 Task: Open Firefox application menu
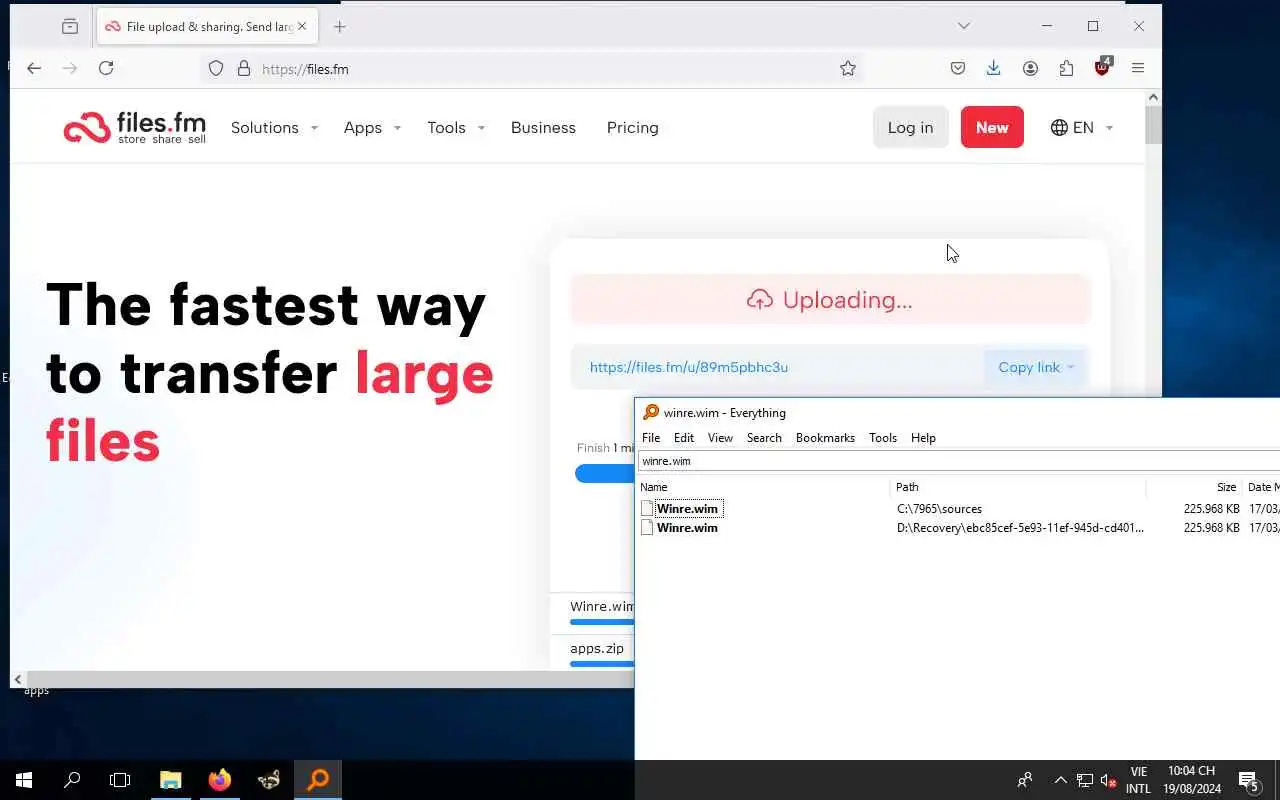[x=1138, y=68]
